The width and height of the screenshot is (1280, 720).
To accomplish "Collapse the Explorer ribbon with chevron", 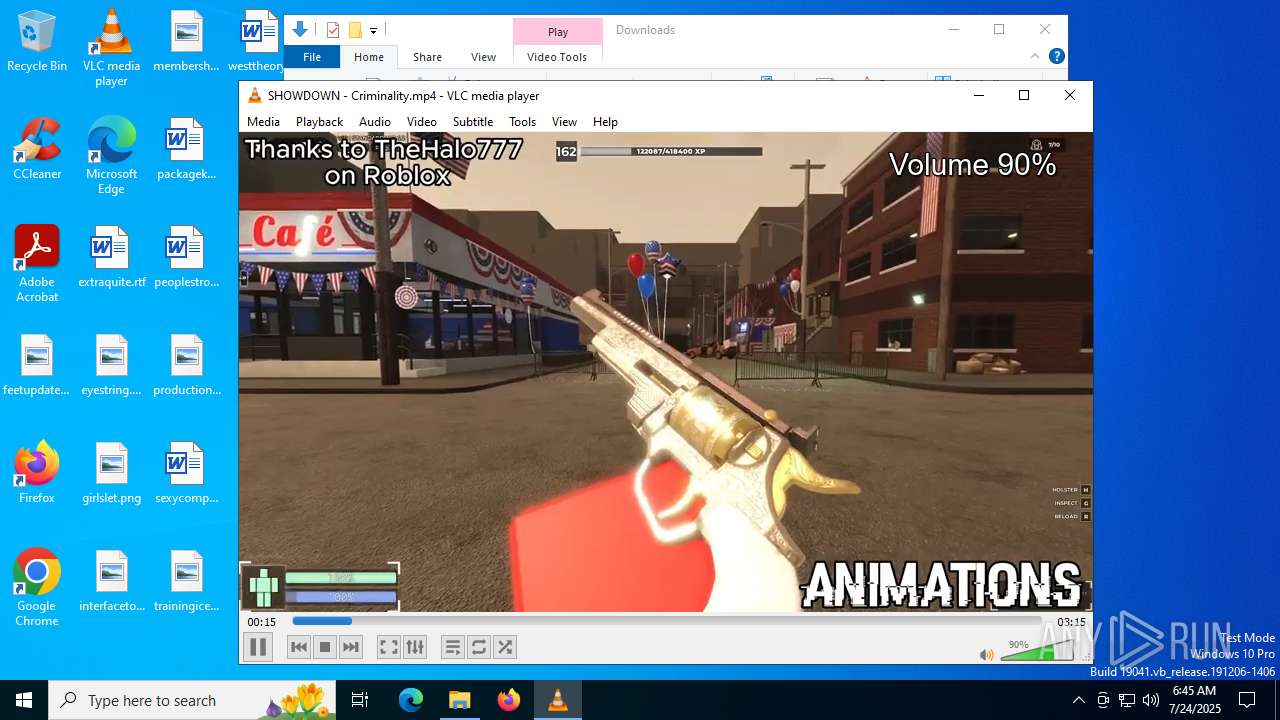I will (x=1035, y=57).
